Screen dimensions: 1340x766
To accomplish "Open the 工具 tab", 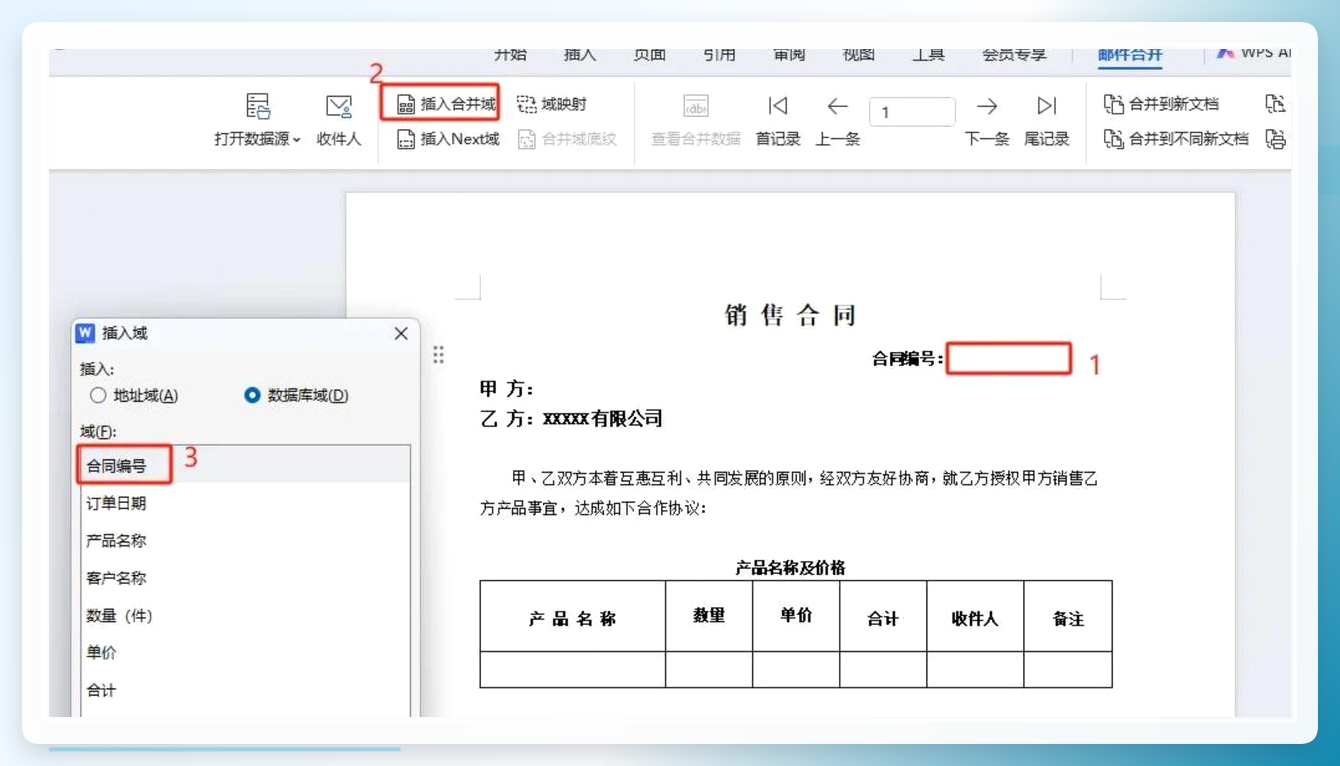I will pos(928,54).
